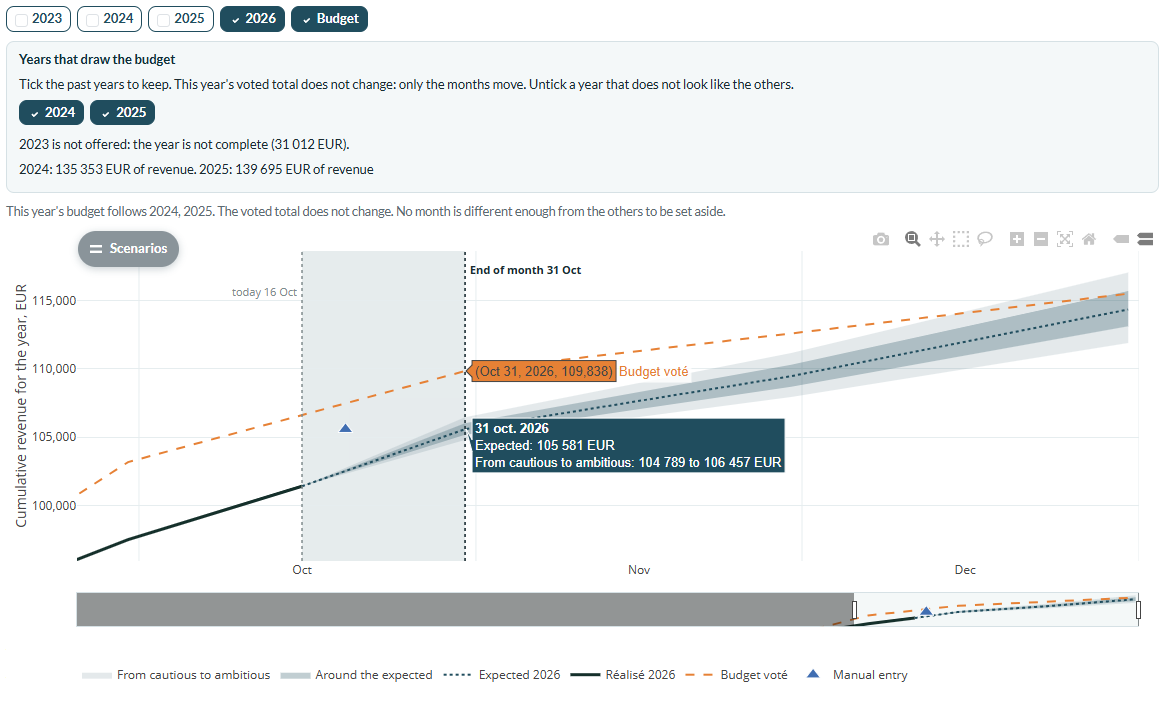Toggle Manual entry legend item

tap(857, 674)
